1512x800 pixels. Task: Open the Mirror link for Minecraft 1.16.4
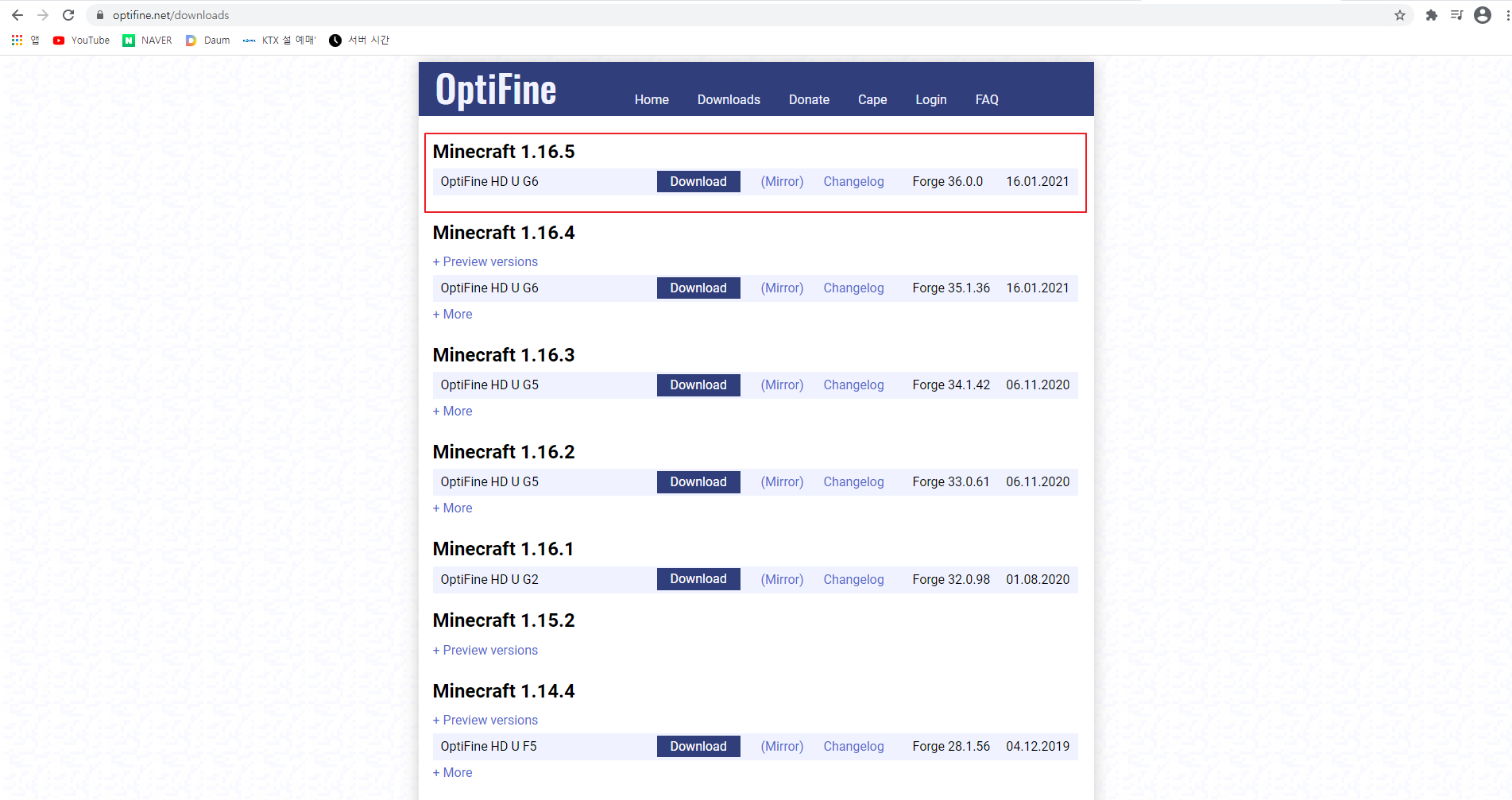tap(782, 288)
